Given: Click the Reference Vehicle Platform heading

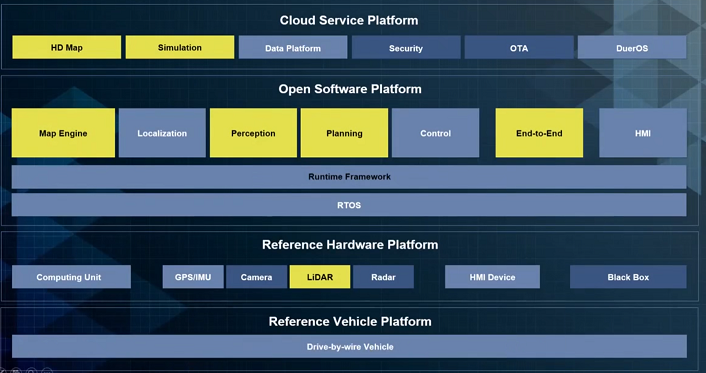Looking at the screenshot, I should pyautogui.click(x=350, y=321).
